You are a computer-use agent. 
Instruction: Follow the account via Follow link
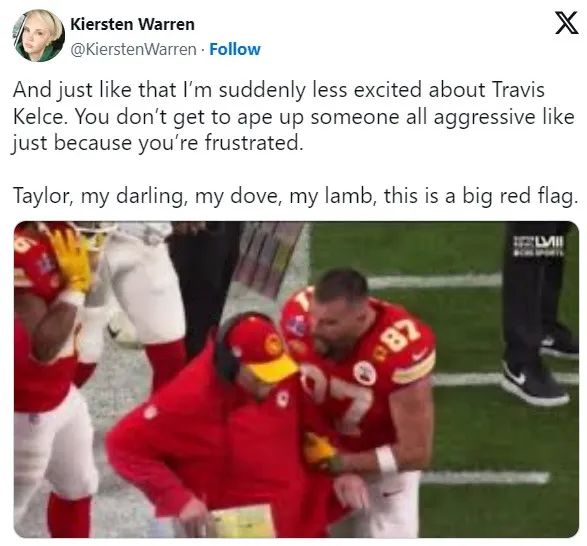point(235,49)
